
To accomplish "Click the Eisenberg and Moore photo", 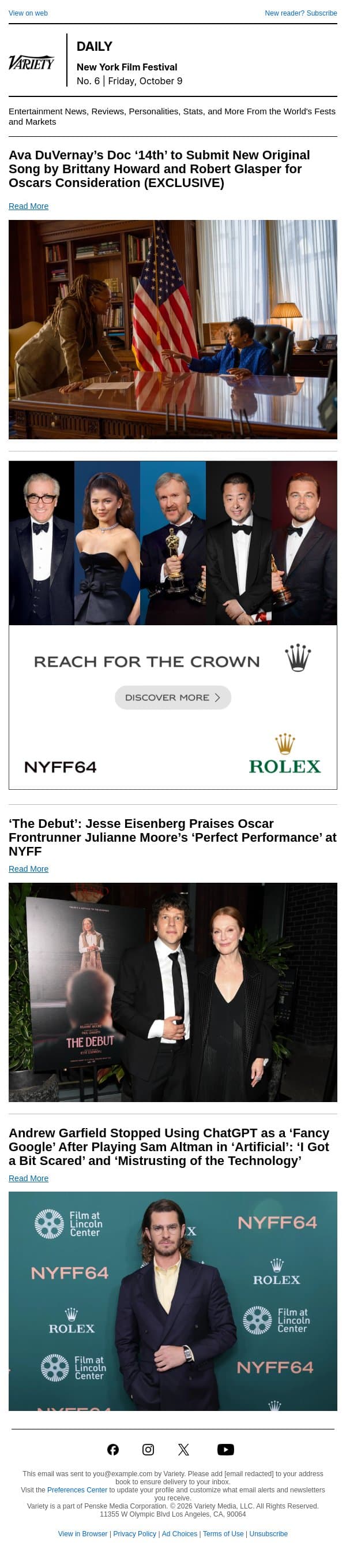I will point(172,992).
